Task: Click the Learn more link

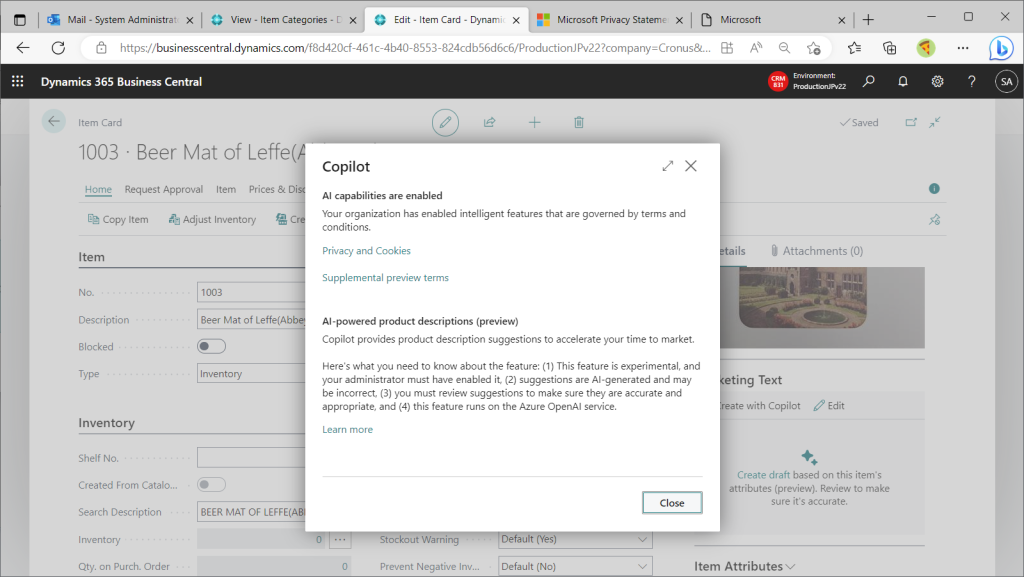Action: (347, 429)
